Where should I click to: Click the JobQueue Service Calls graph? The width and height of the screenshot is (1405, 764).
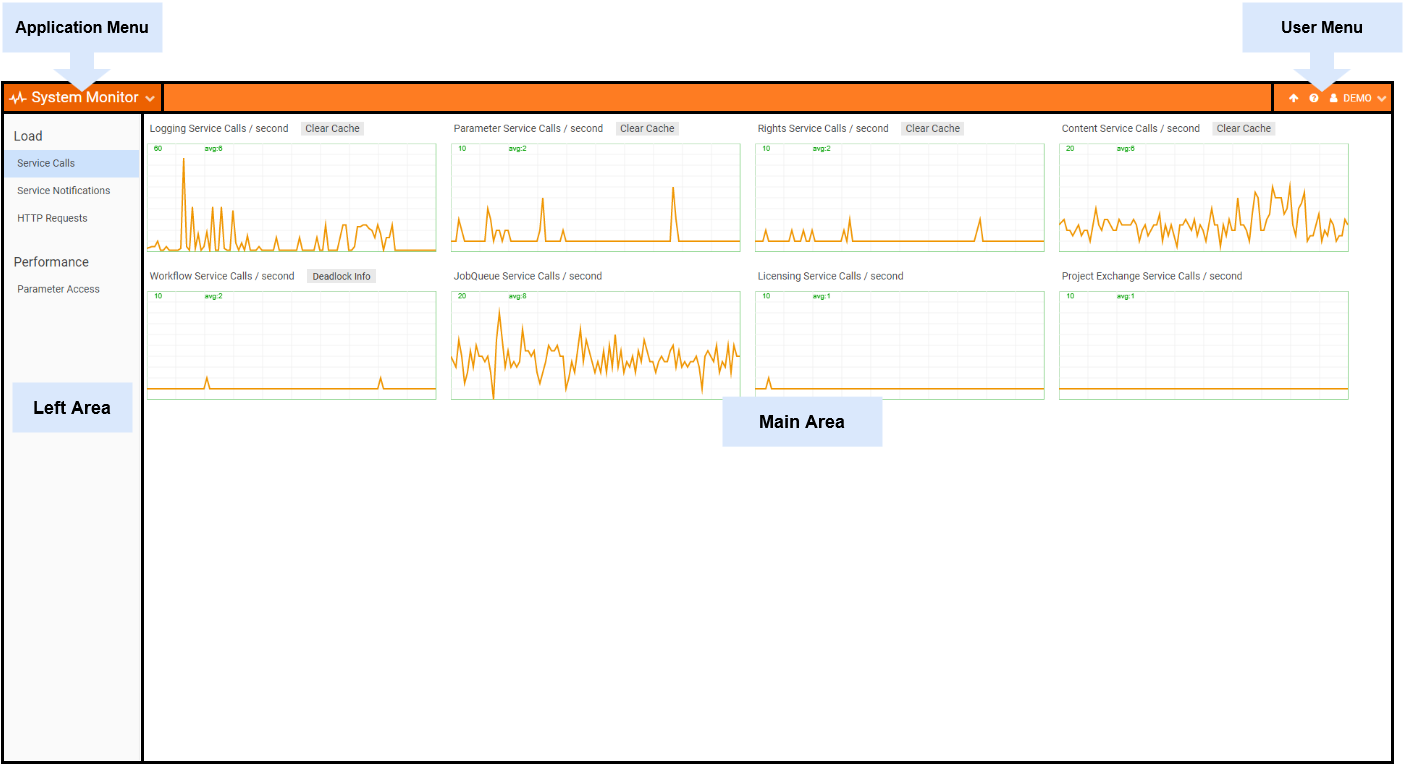tap(595, 345)
